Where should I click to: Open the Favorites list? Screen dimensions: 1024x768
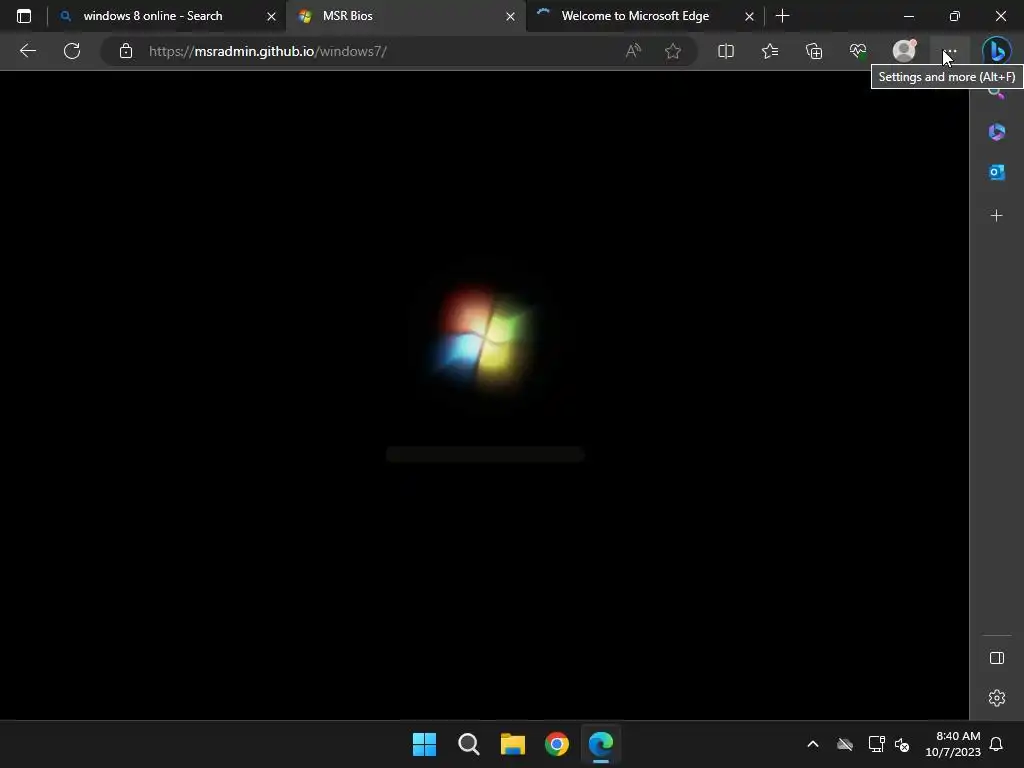tap(770, 51)
